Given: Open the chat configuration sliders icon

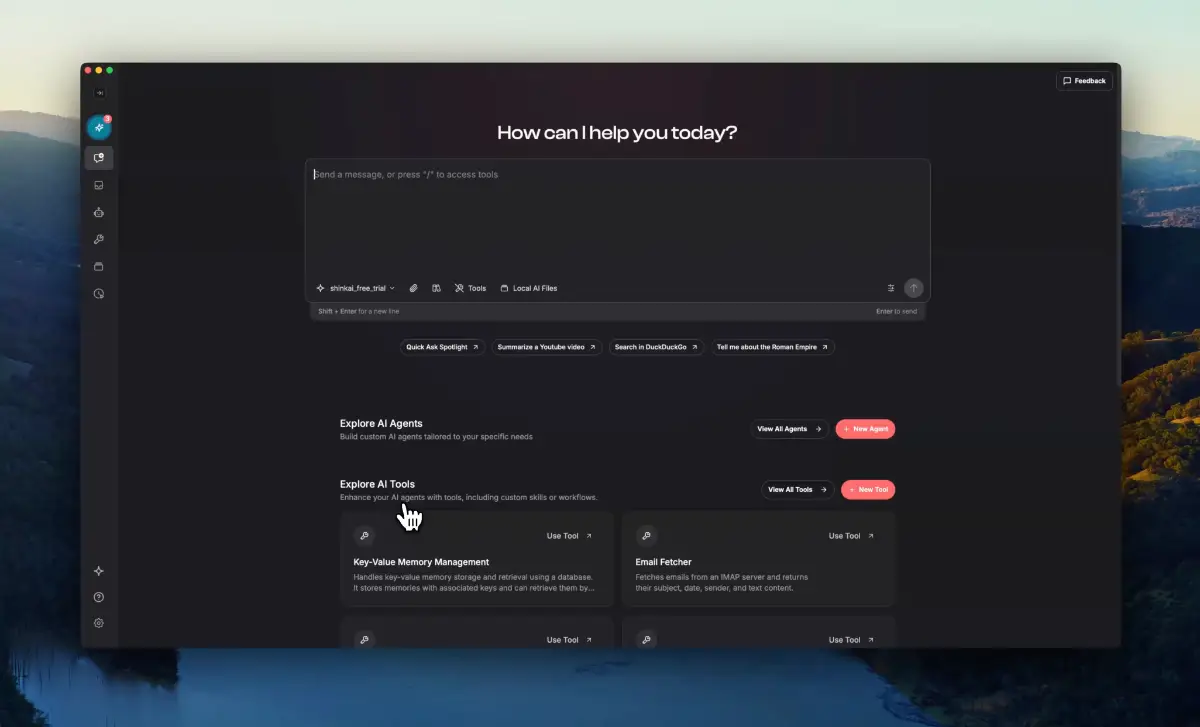Looking at the screenshot, I should coord(891,288).
